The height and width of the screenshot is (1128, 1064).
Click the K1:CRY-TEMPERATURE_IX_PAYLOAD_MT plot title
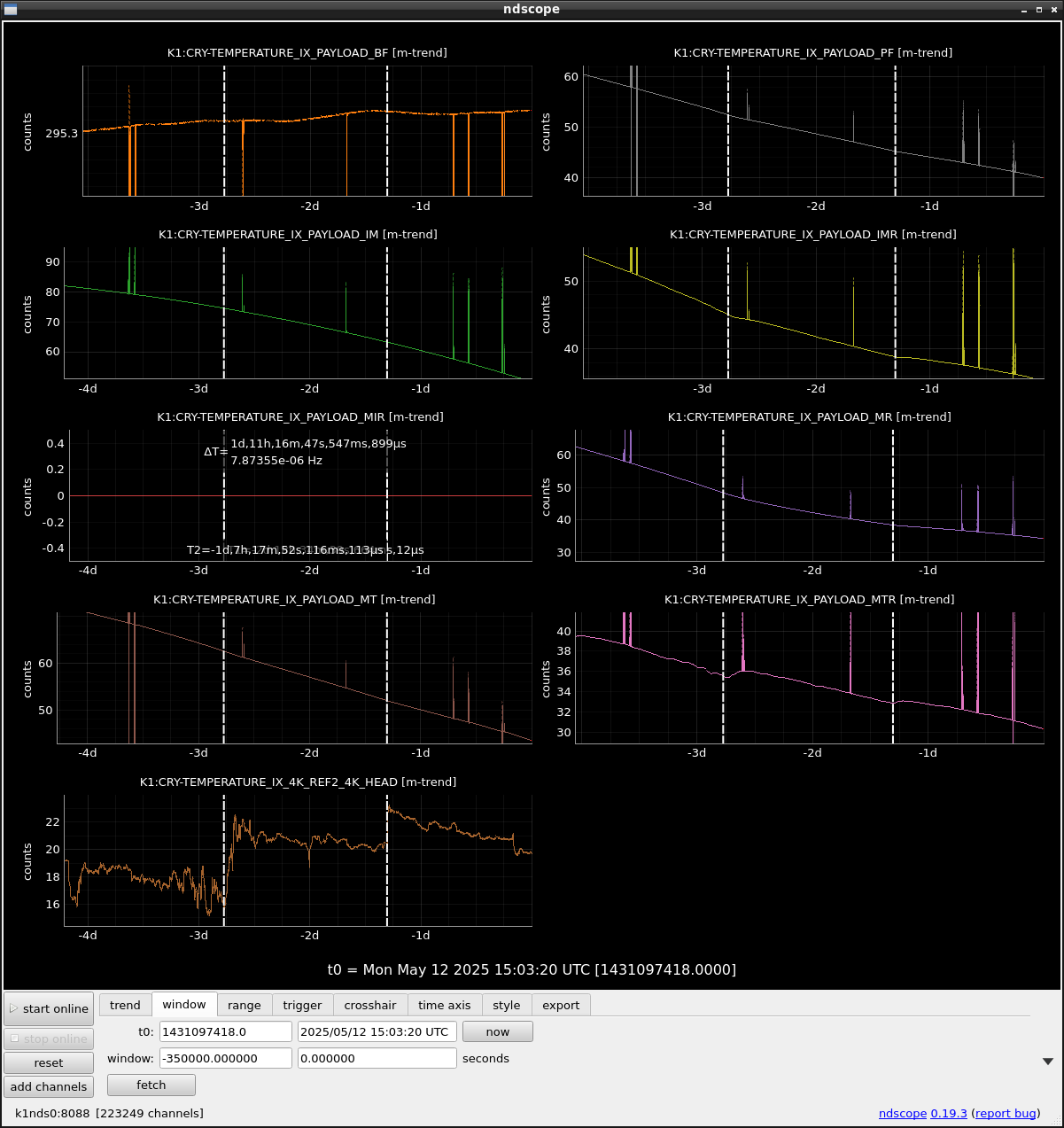tap(294, 600)
